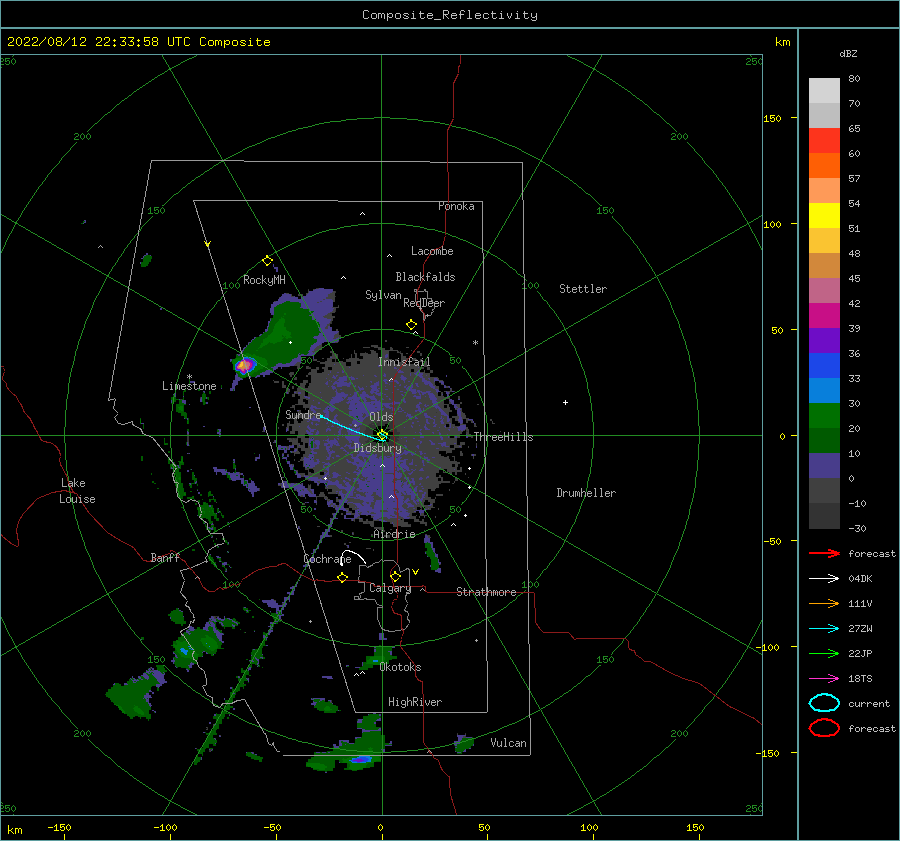This screenshot has width=900, height=841.
Task: Click the ThreeHills town label
Action: 503,437
